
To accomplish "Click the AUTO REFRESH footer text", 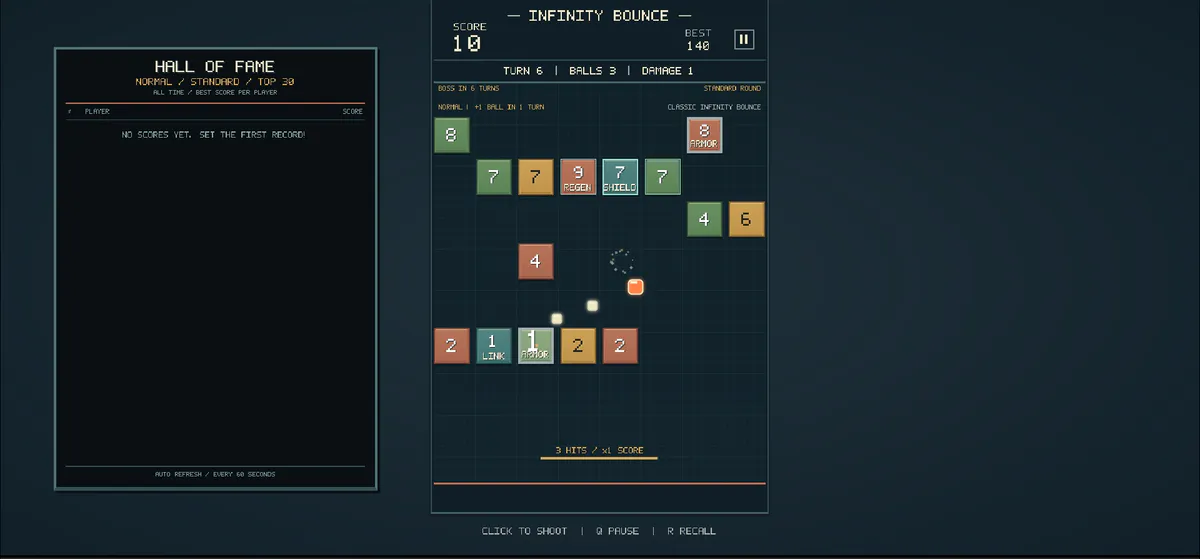I will point(215,474).
